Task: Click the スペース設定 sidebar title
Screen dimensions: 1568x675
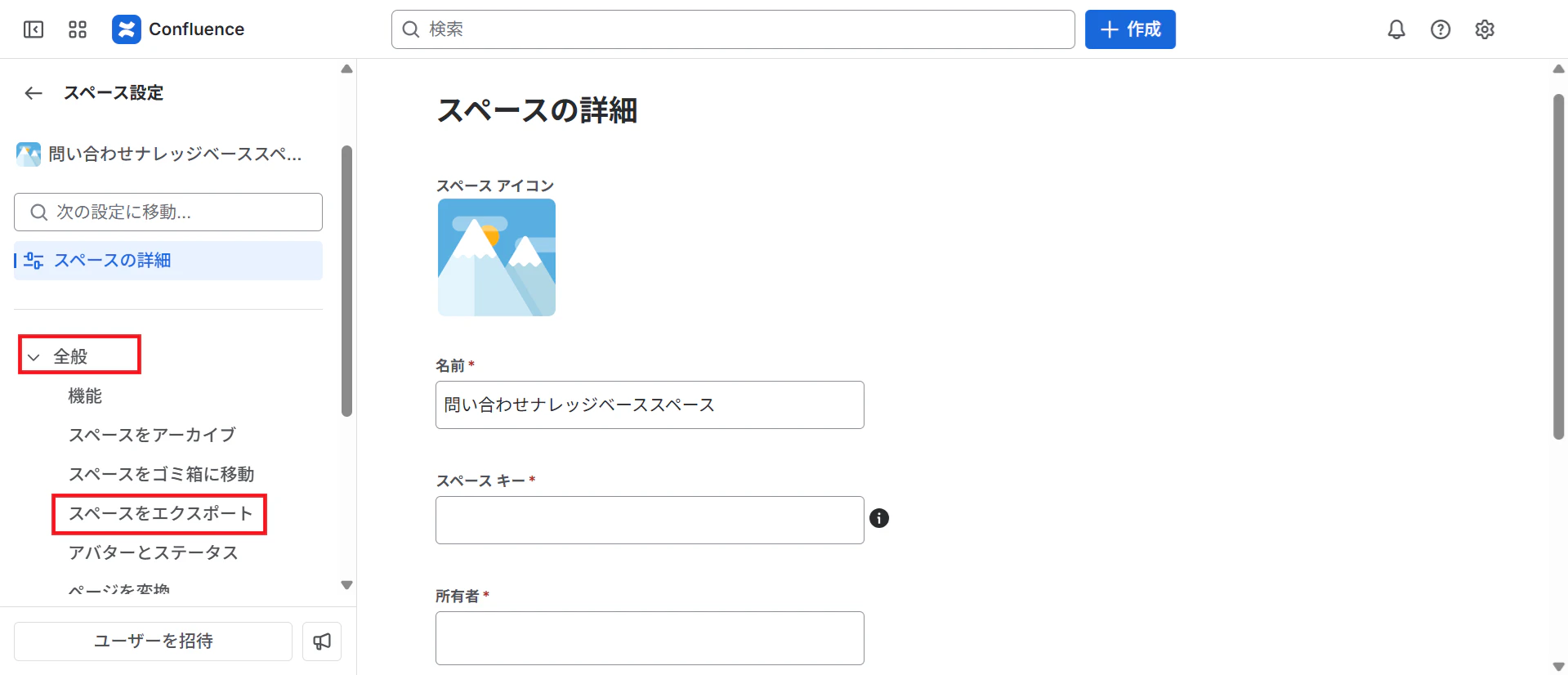Action: click(x=114, y=93)
